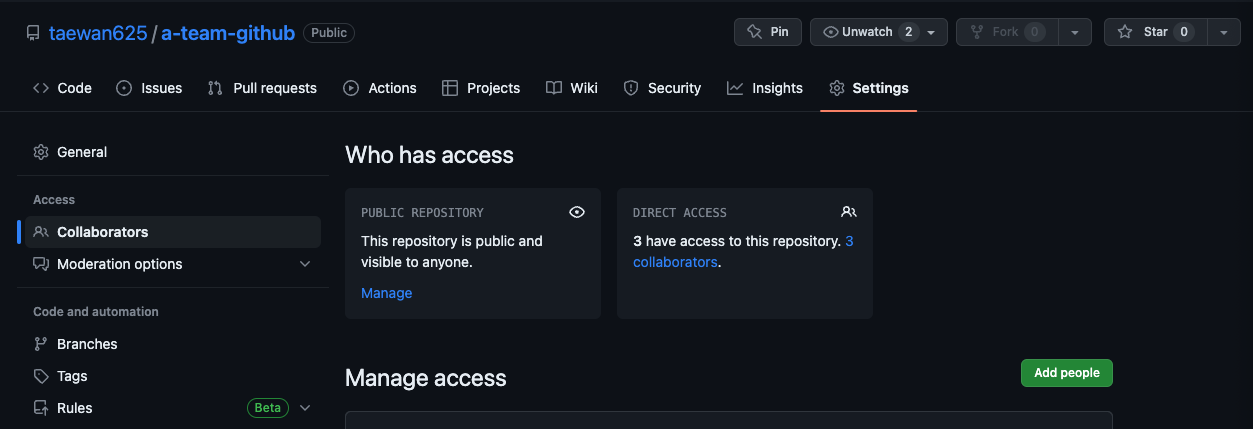Viewport: 1253px width, 429px height.
Task: Click the watch count badge 2
Action: (908, 32)
